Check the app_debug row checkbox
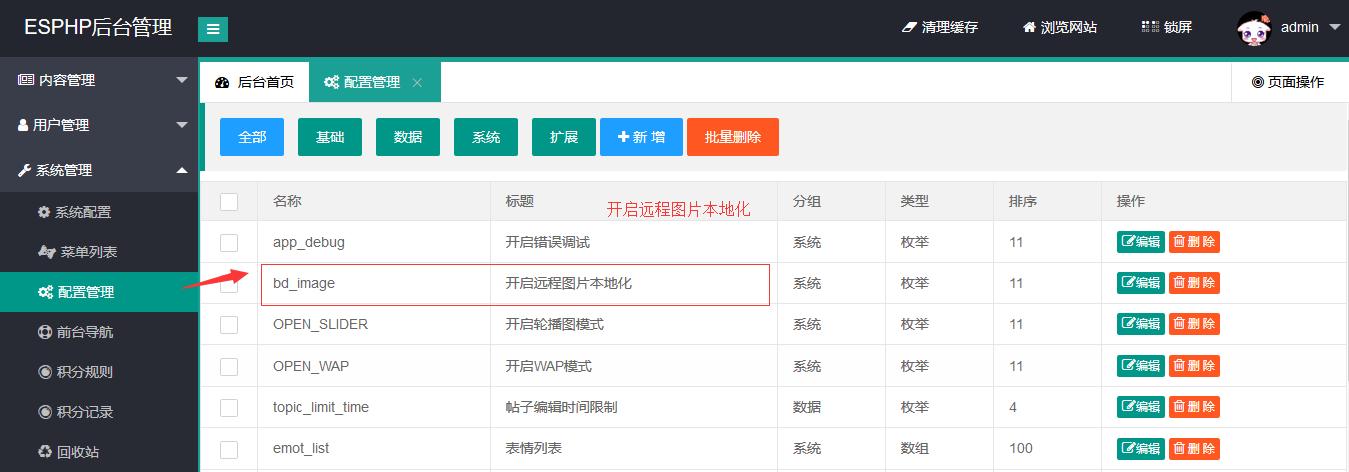Screen dimensions: 1349x472 point(229,242)
